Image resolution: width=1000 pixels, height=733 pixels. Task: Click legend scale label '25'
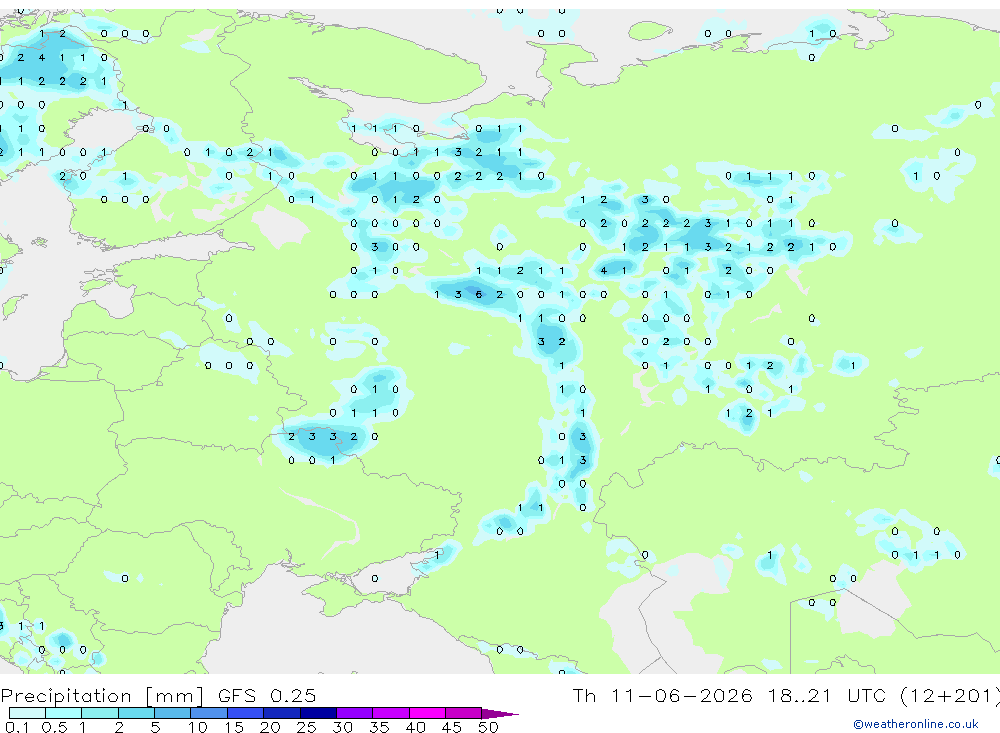(x=306, y=727)
